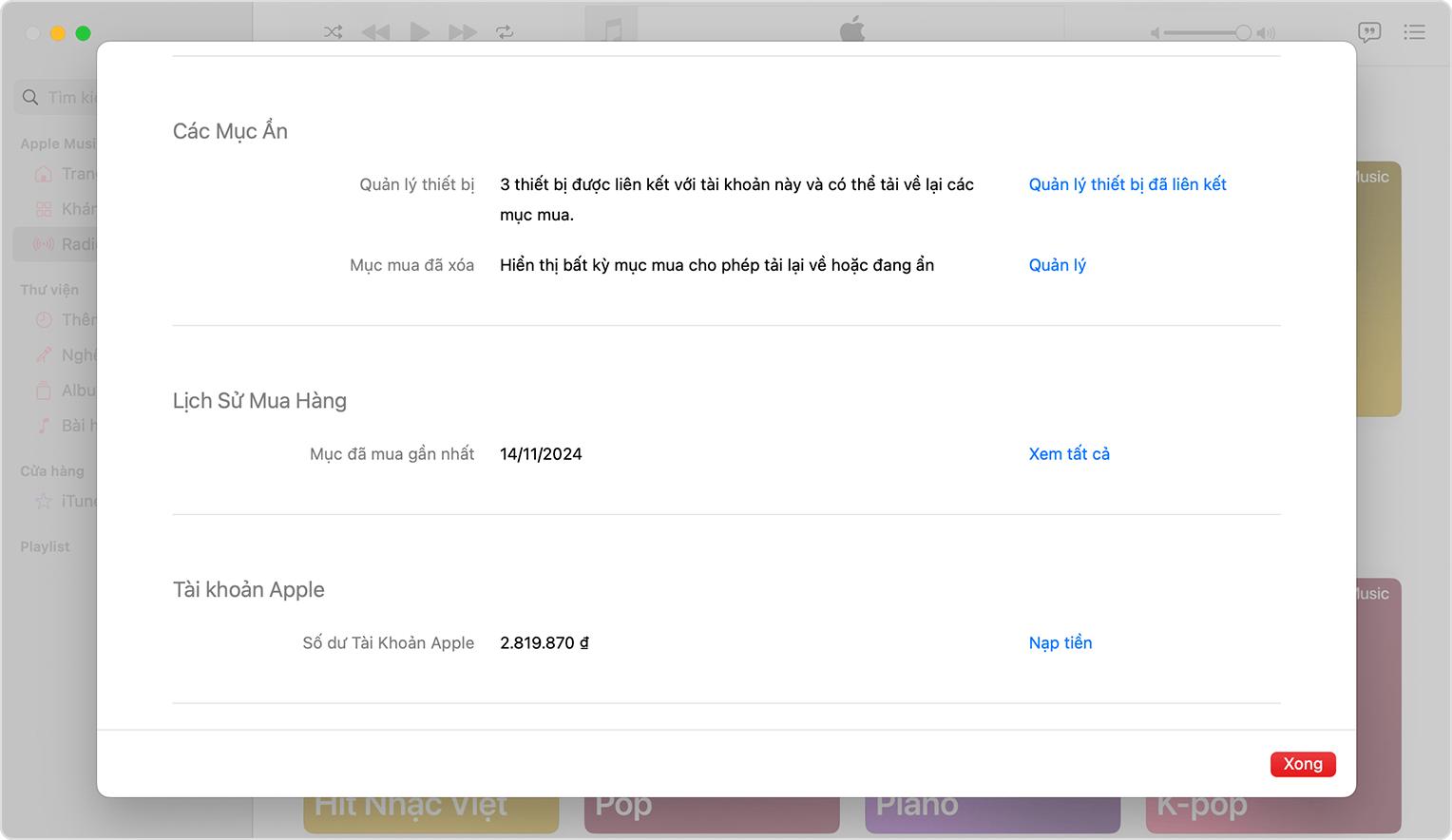Screen dimensions: 1452x840
Task: Adjust the volume slider knob
Action: [1243, 33]
